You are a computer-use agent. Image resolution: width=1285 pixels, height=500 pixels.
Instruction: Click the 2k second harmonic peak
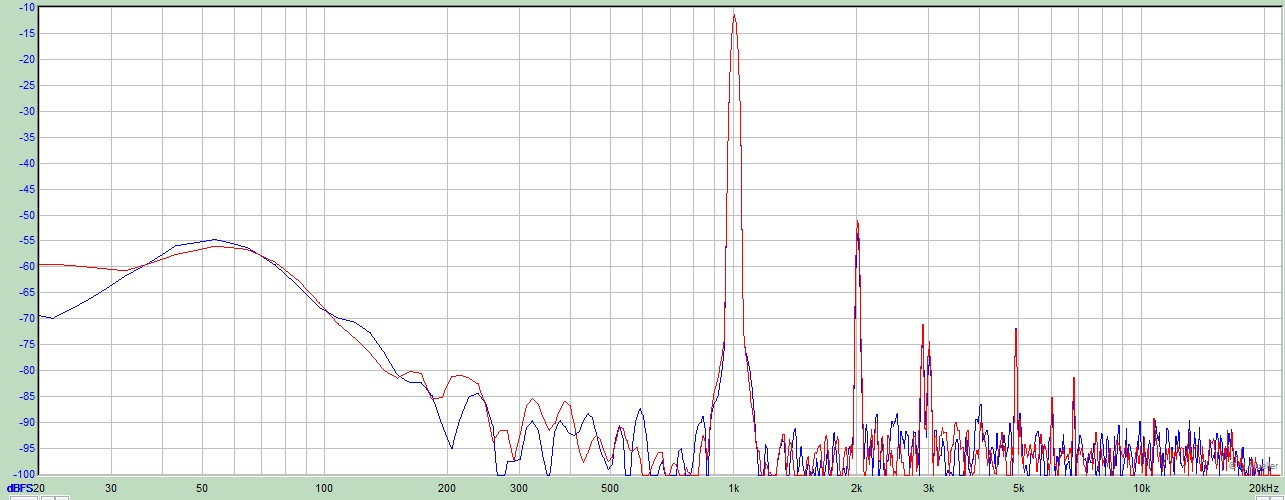pyautogui.click(x=857, y=223)
